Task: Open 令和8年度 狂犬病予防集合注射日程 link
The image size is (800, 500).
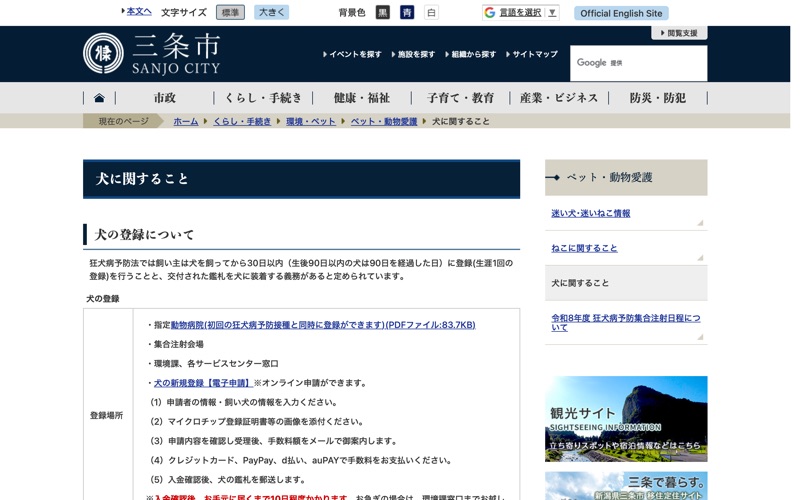Action: click(x=626, y=322)
